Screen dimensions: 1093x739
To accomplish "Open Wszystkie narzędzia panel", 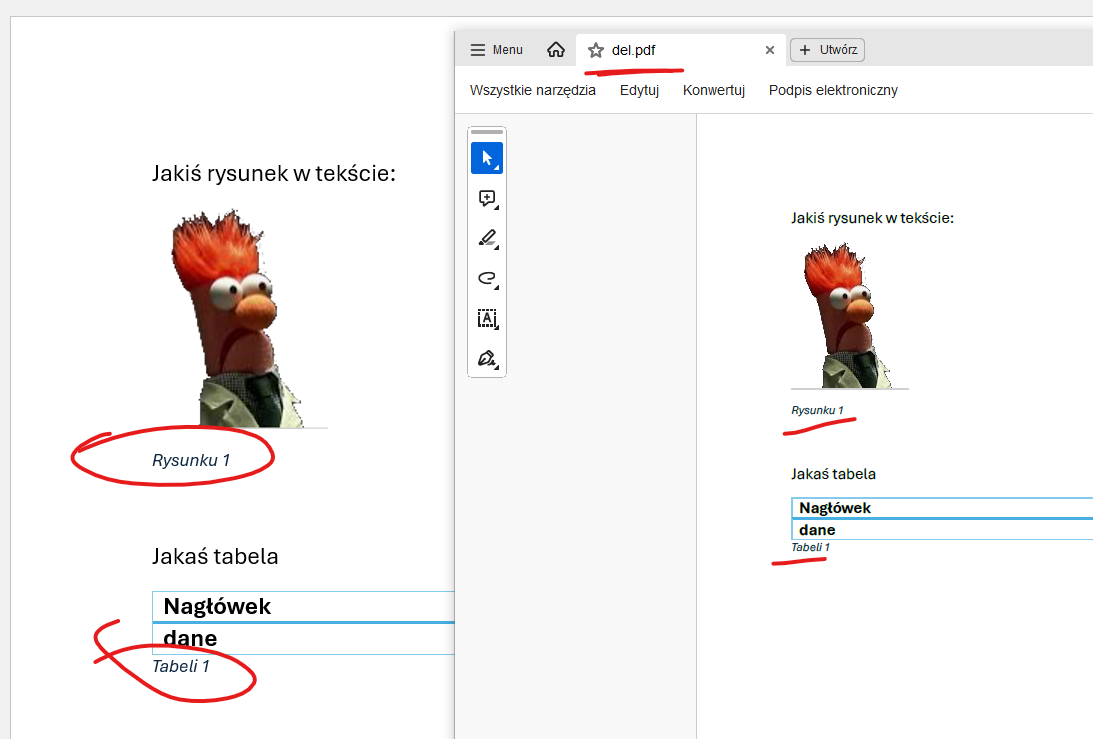I will pos(533,90).
